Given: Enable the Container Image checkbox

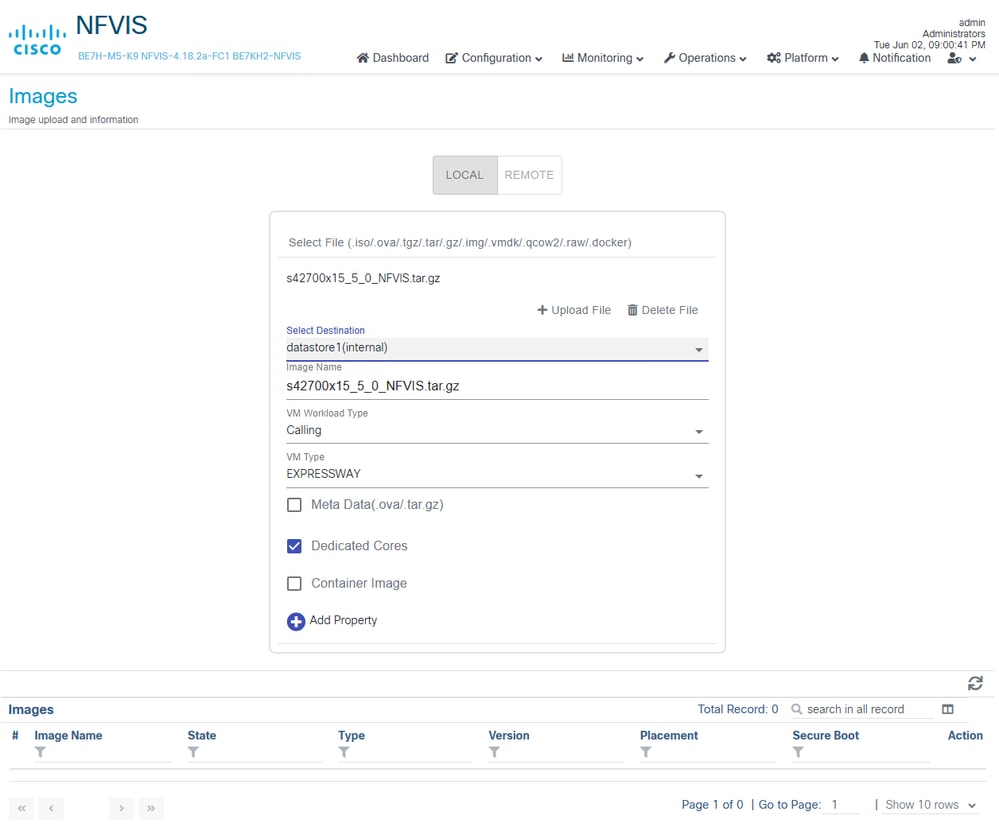Looking at the screenshot, I should pyautogui.click(x=294, y=583).
